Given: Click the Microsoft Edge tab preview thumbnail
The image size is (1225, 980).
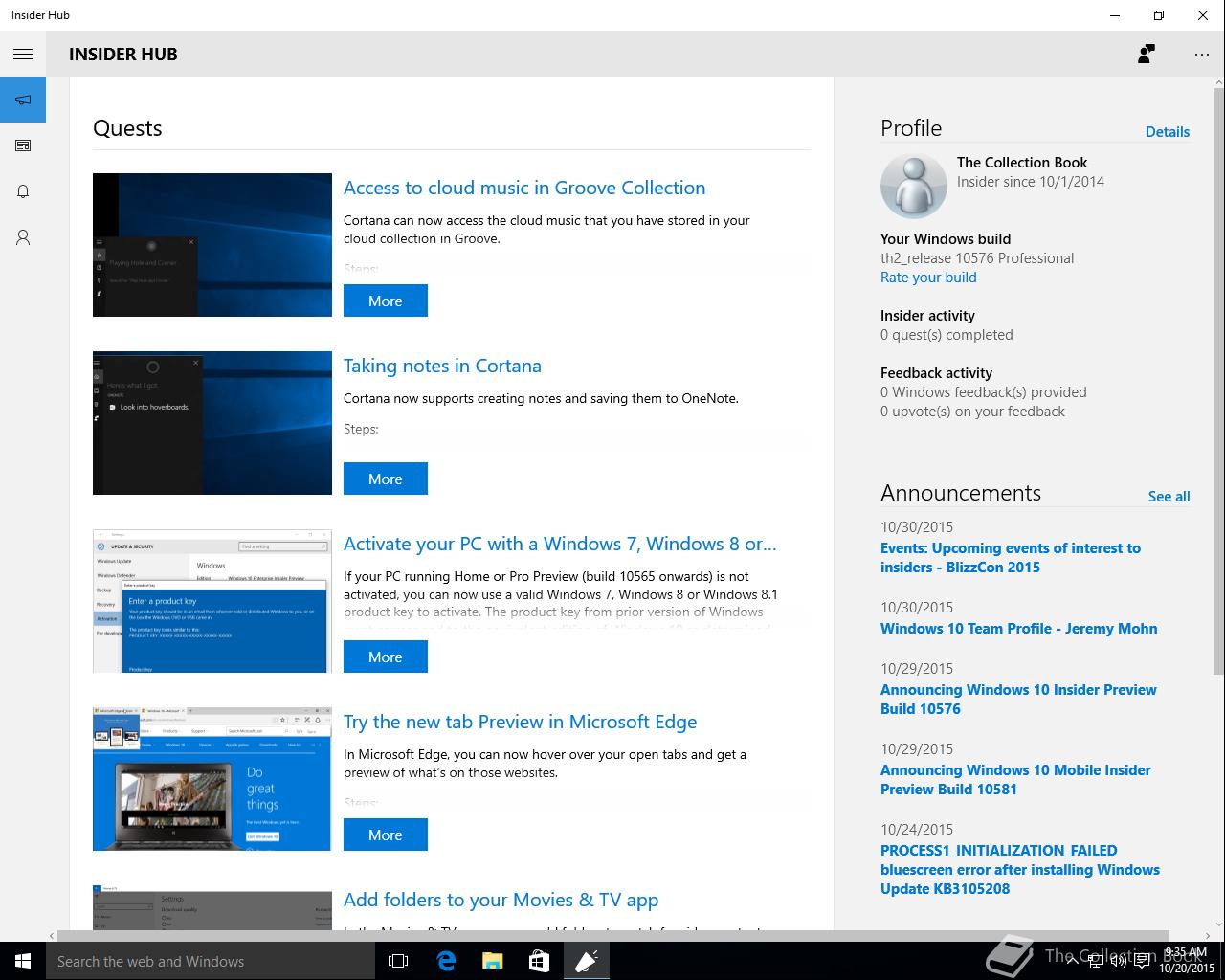Looking at the screenshot, I should [212, 779].
